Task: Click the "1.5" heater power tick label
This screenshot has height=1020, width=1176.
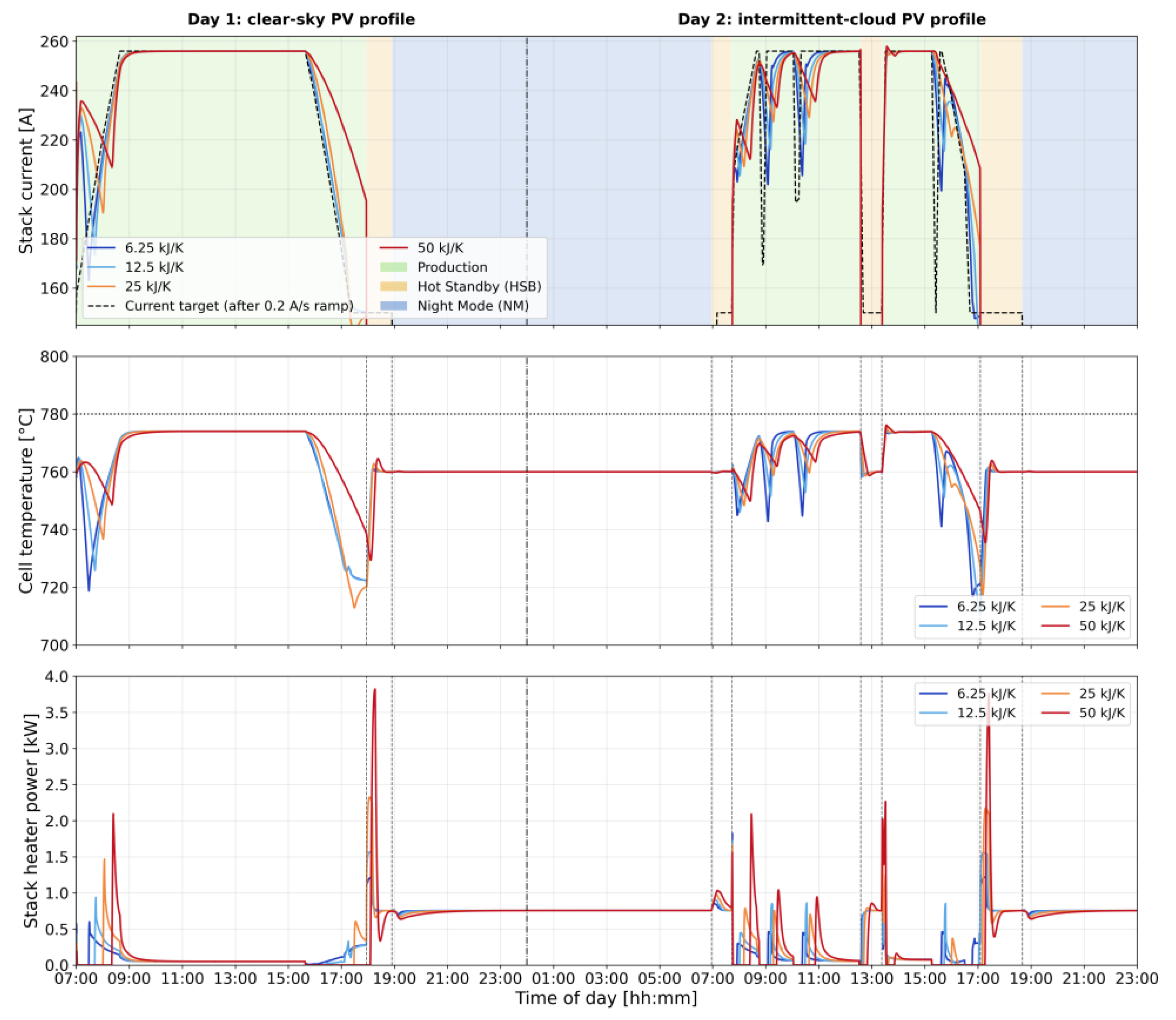Action: 58,857
